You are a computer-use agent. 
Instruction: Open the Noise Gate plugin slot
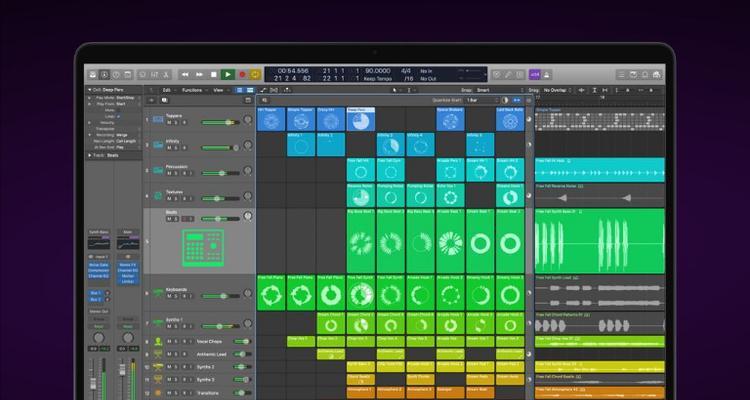click(x=99, y=265)
